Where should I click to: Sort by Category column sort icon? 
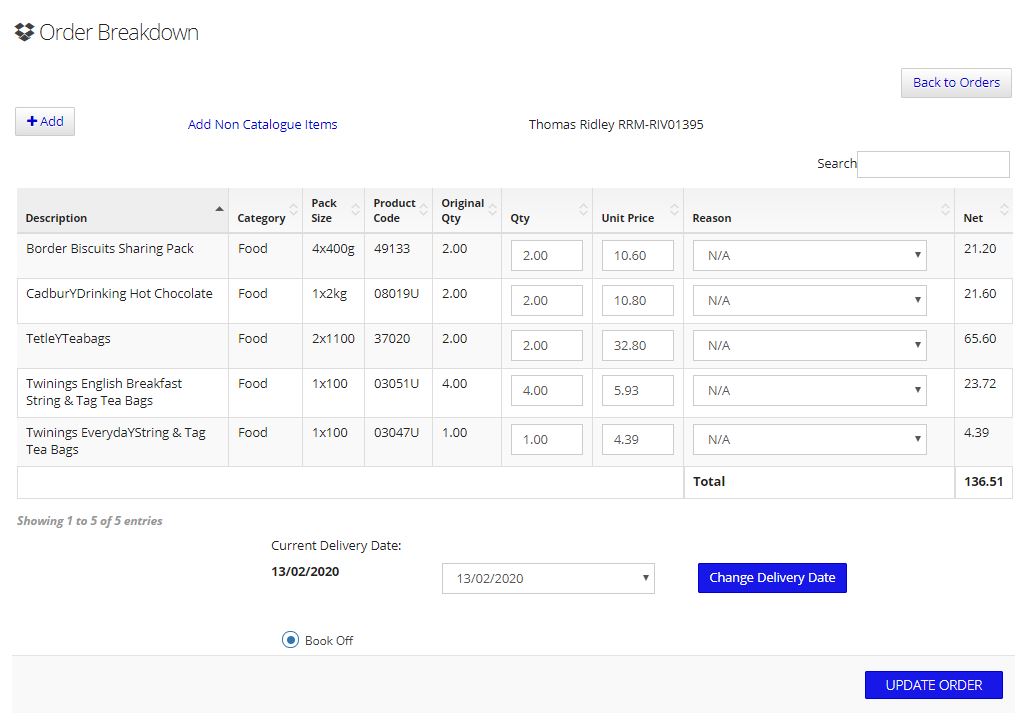(294, 210)
